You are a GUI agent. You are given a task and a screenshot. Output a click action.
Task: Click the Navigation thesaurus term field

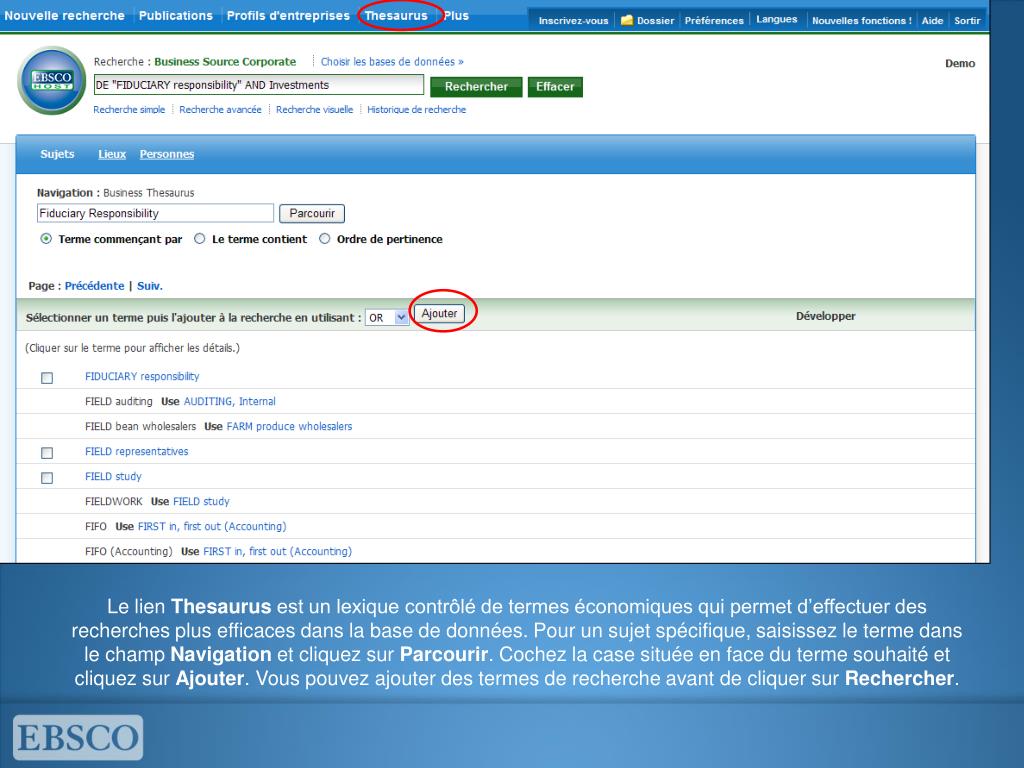pyautogui.click(x=155, y=213)
